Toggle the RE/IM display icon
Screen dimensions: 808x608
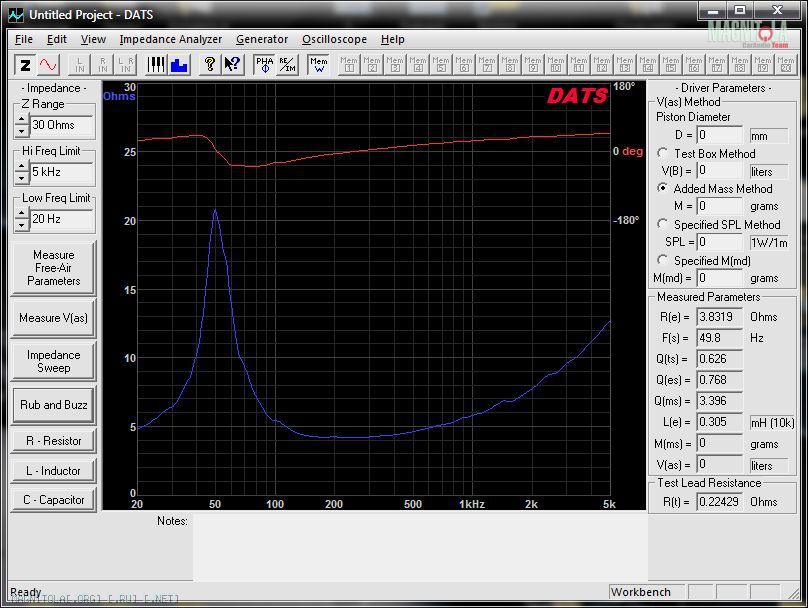[287, 65]
